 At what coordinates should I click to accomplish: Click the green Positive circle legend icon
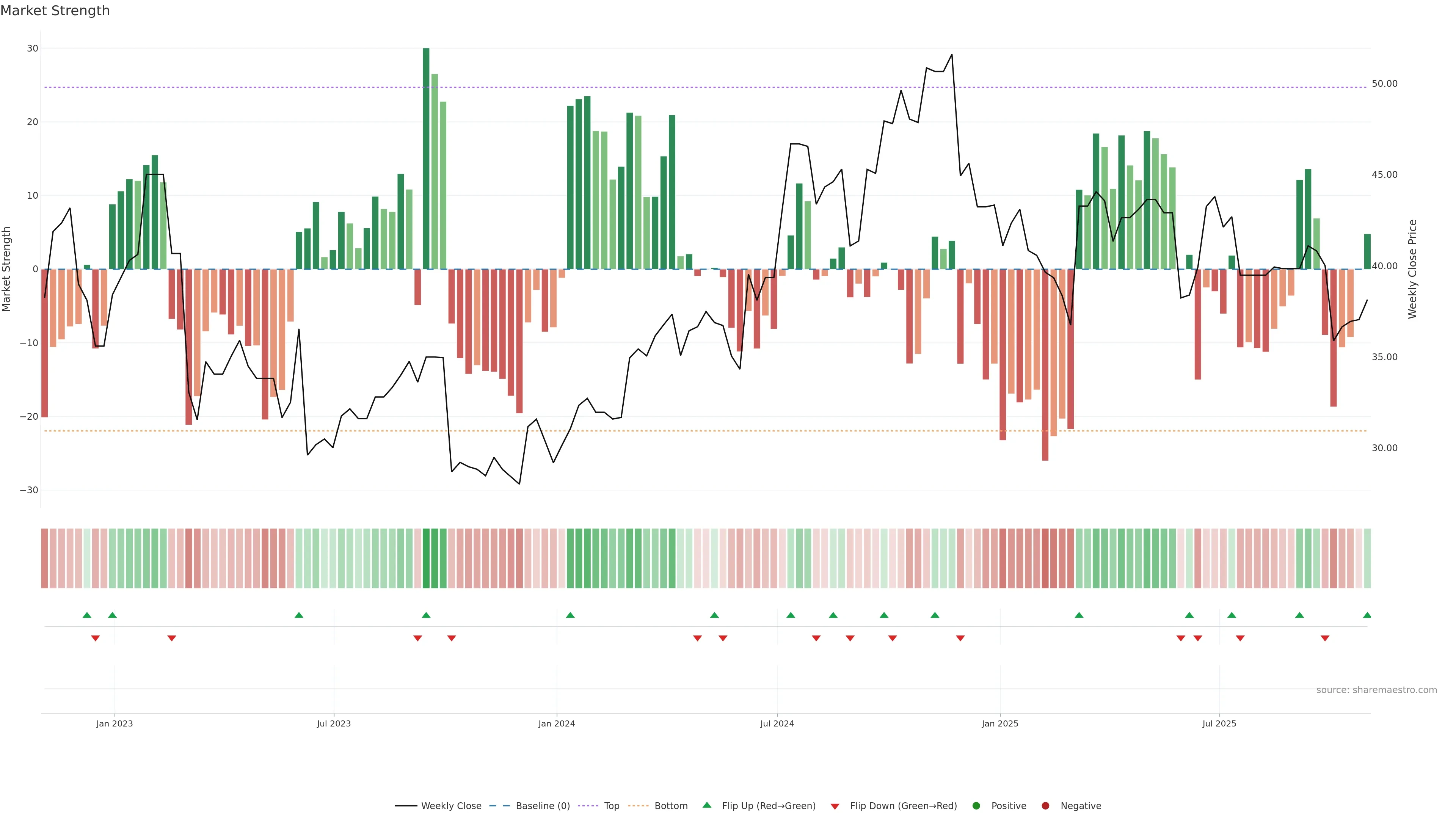(976, 805)
